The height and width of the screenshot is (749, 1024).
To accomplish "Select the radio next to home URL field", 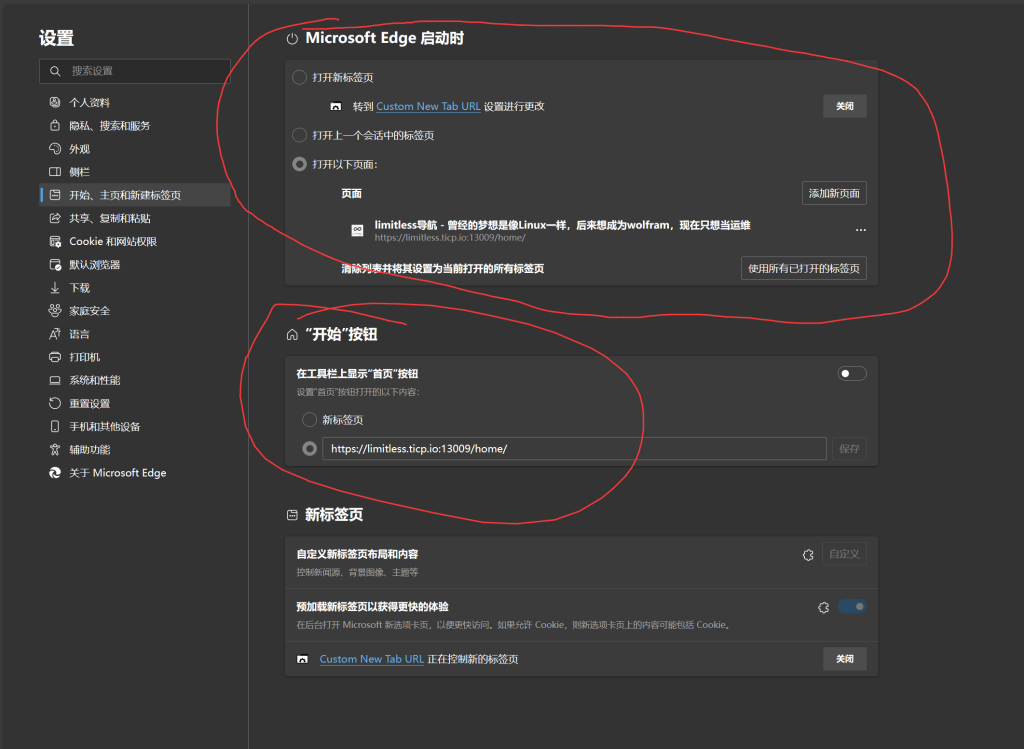I will tap(310, 449).
